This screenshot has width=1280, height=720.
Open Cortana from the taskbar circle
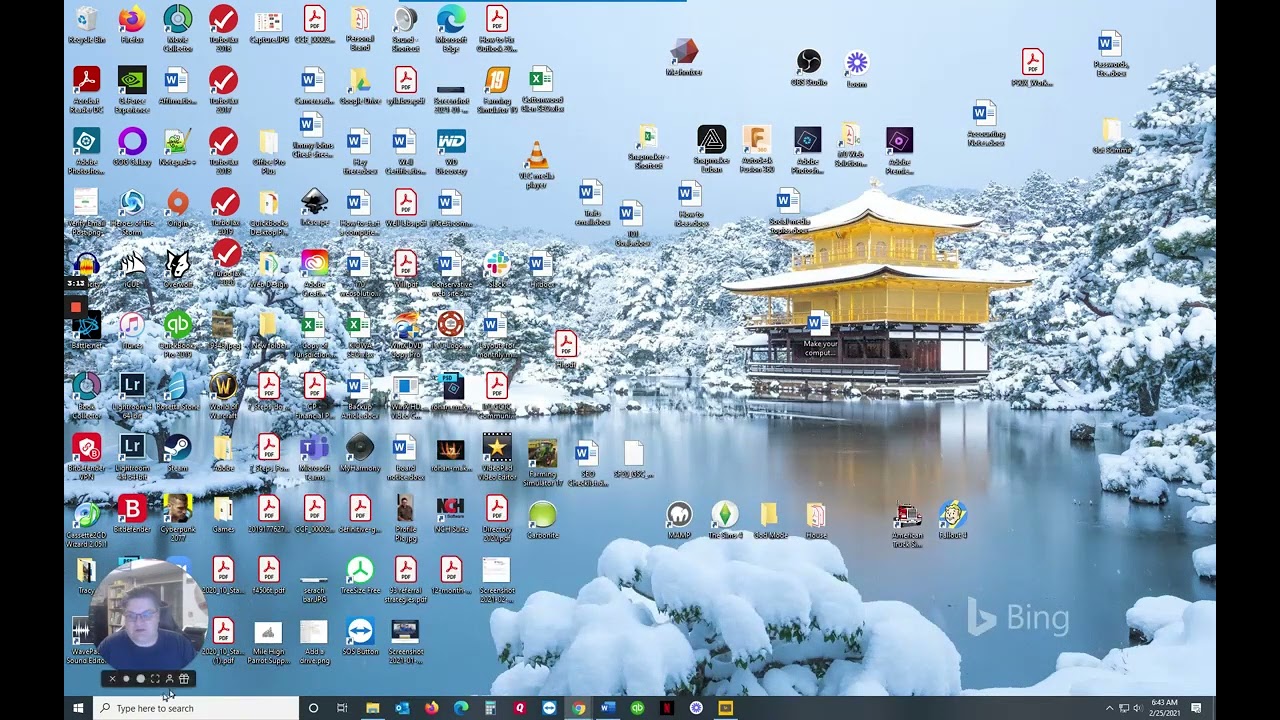pyautogui.click(x=313, y=708)
